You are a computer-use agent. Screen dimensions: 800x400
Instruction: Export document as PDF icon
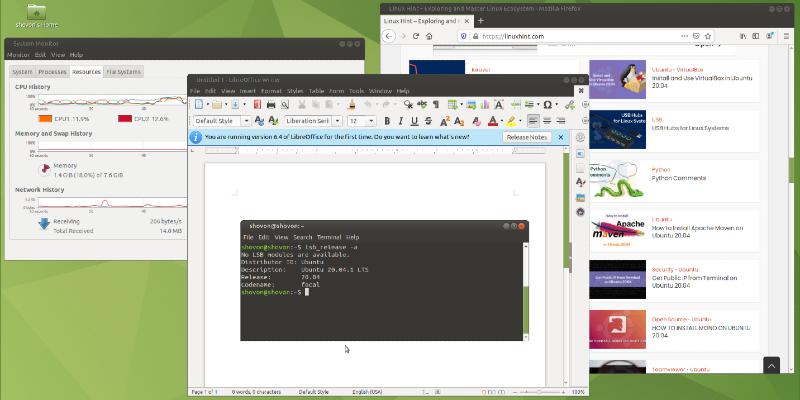click(257, 104)
